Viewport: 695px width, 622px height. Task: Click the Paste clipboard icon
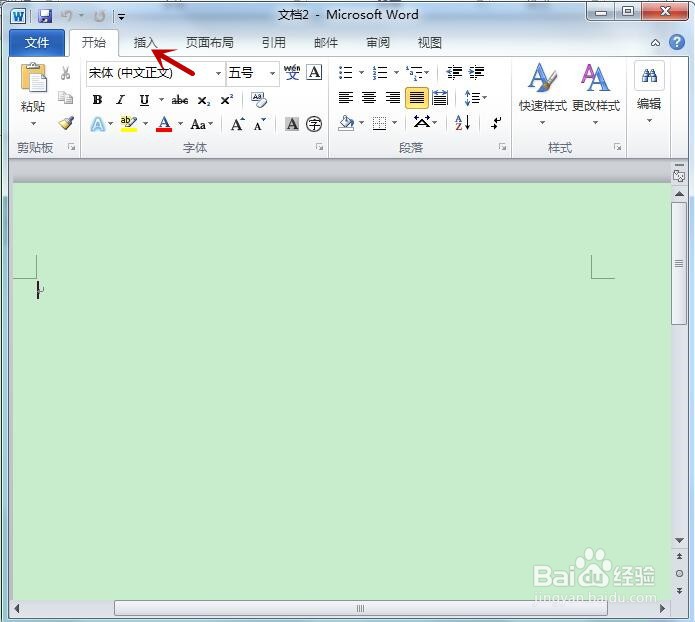[x=33, y=78]
